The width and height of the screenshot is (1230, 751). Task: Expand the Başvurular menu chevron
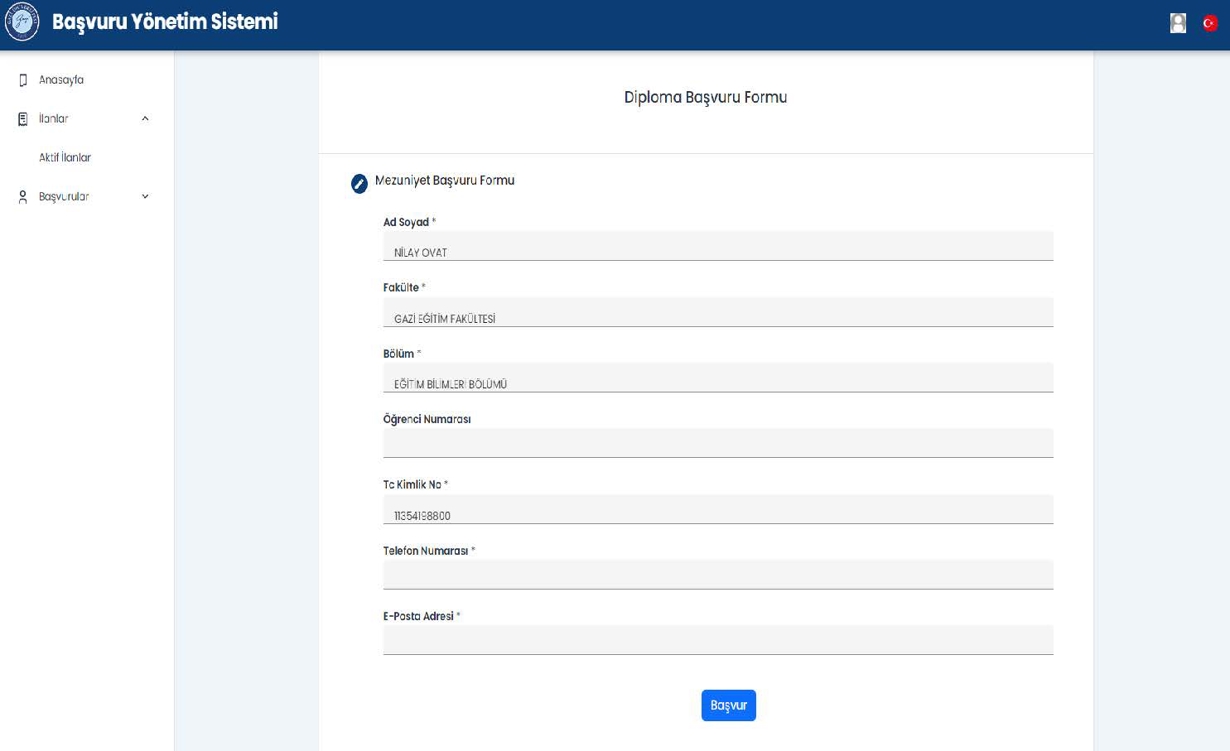pyautogui.click(x=145, y=197)
